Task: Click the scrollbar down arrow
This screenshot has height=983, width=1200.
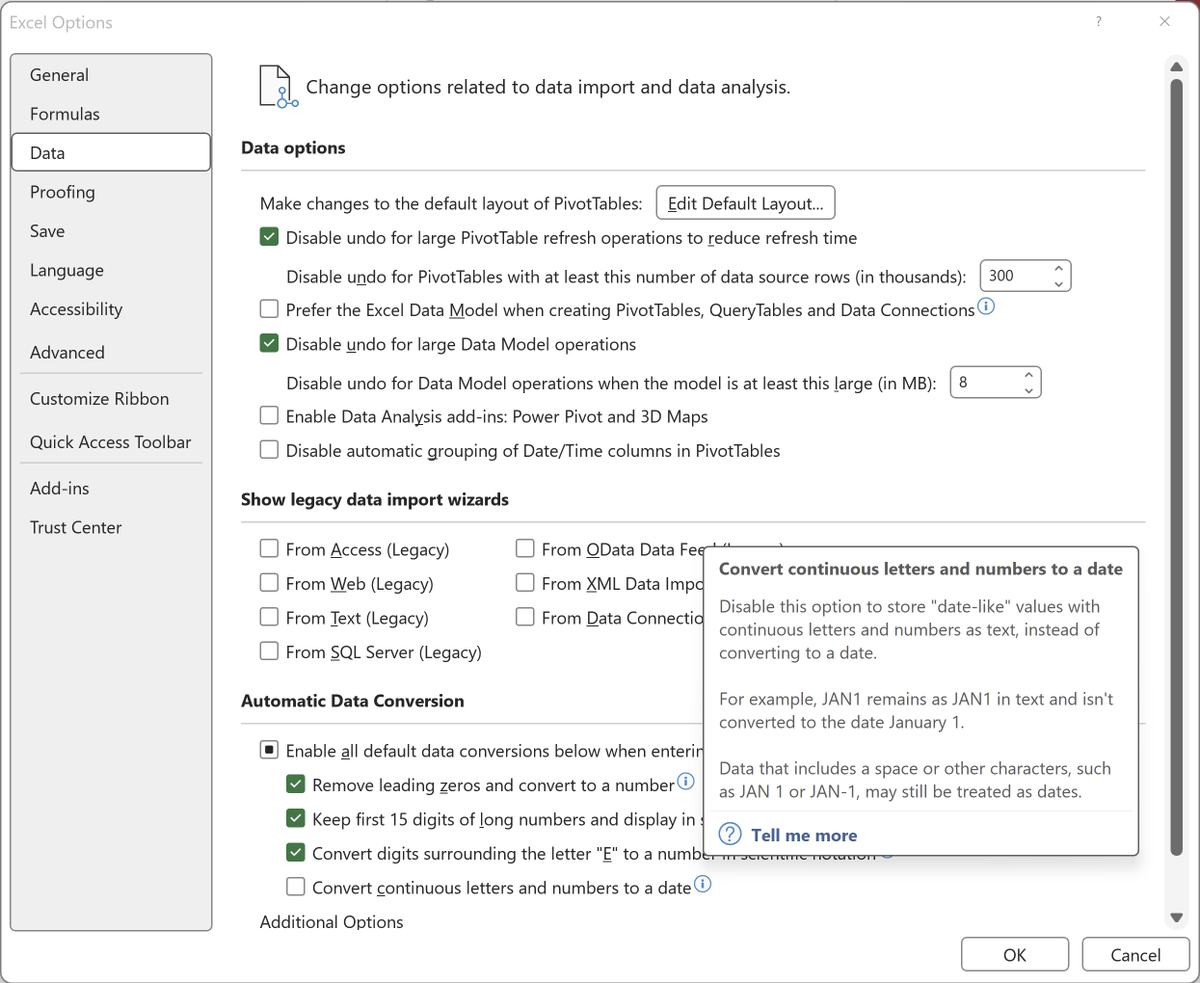Action: click(1176, 917)
